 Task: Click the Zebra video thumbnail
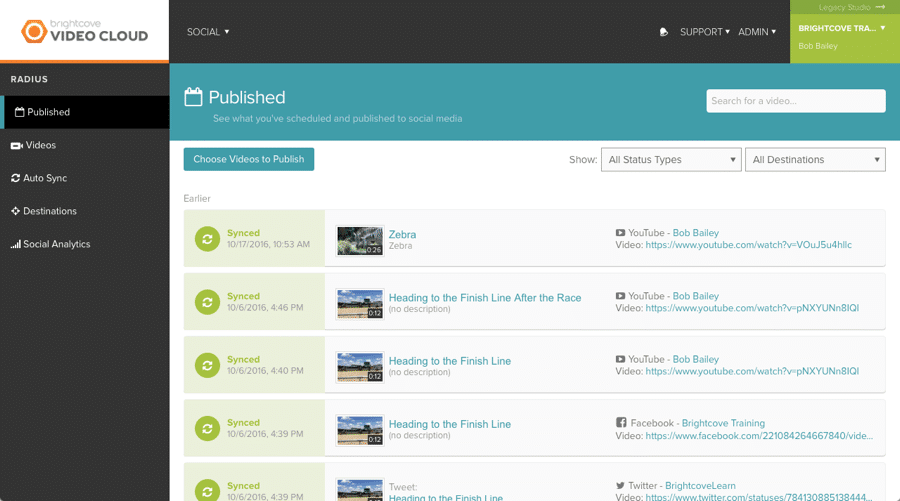360,240
